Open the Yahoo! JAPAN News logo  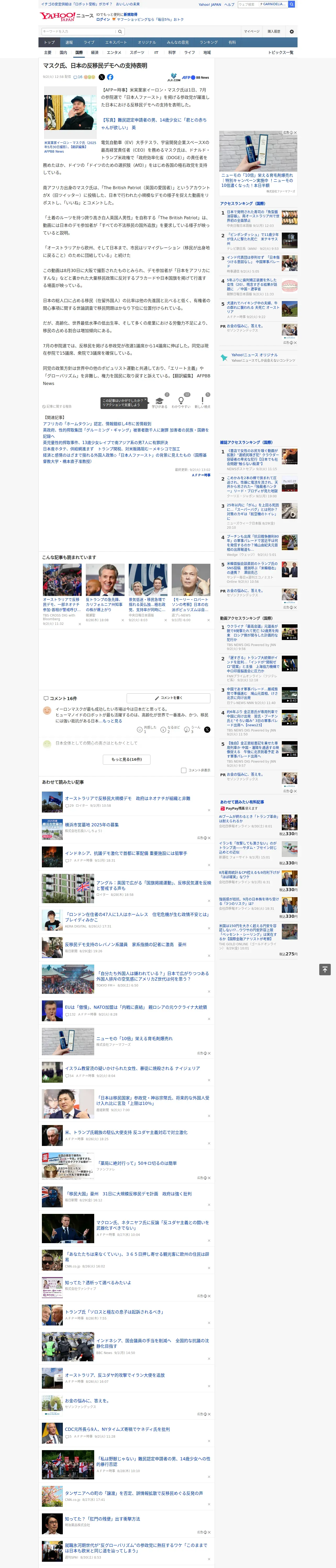click(x=66, y=16)
